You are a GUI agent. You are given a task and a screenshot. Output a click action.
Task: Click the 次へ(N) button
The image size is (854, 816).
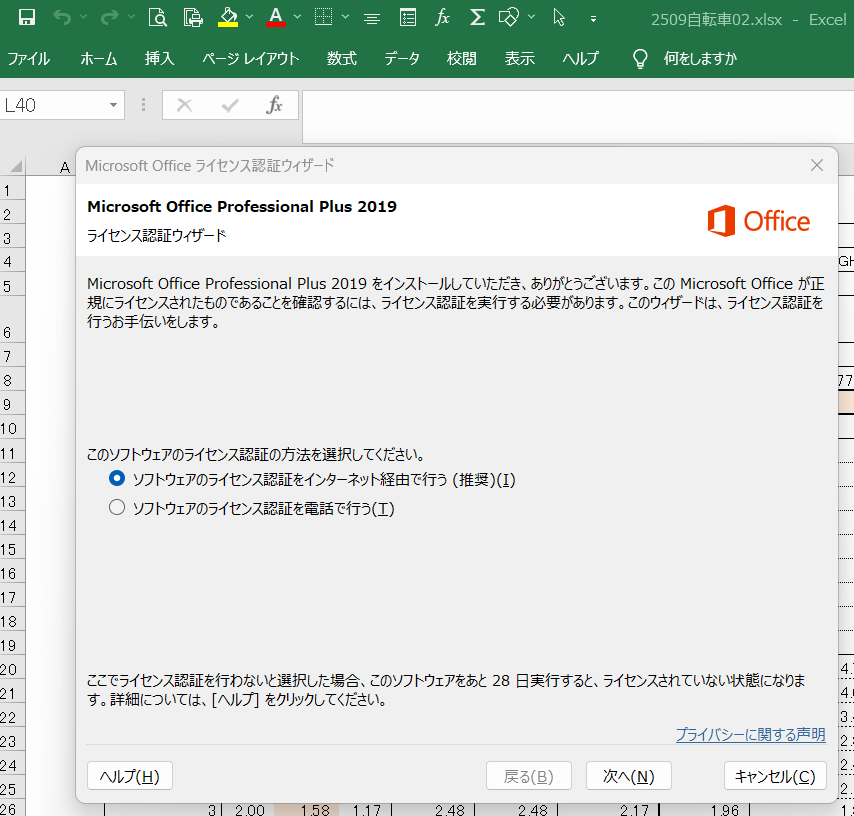tap(628, 775)
